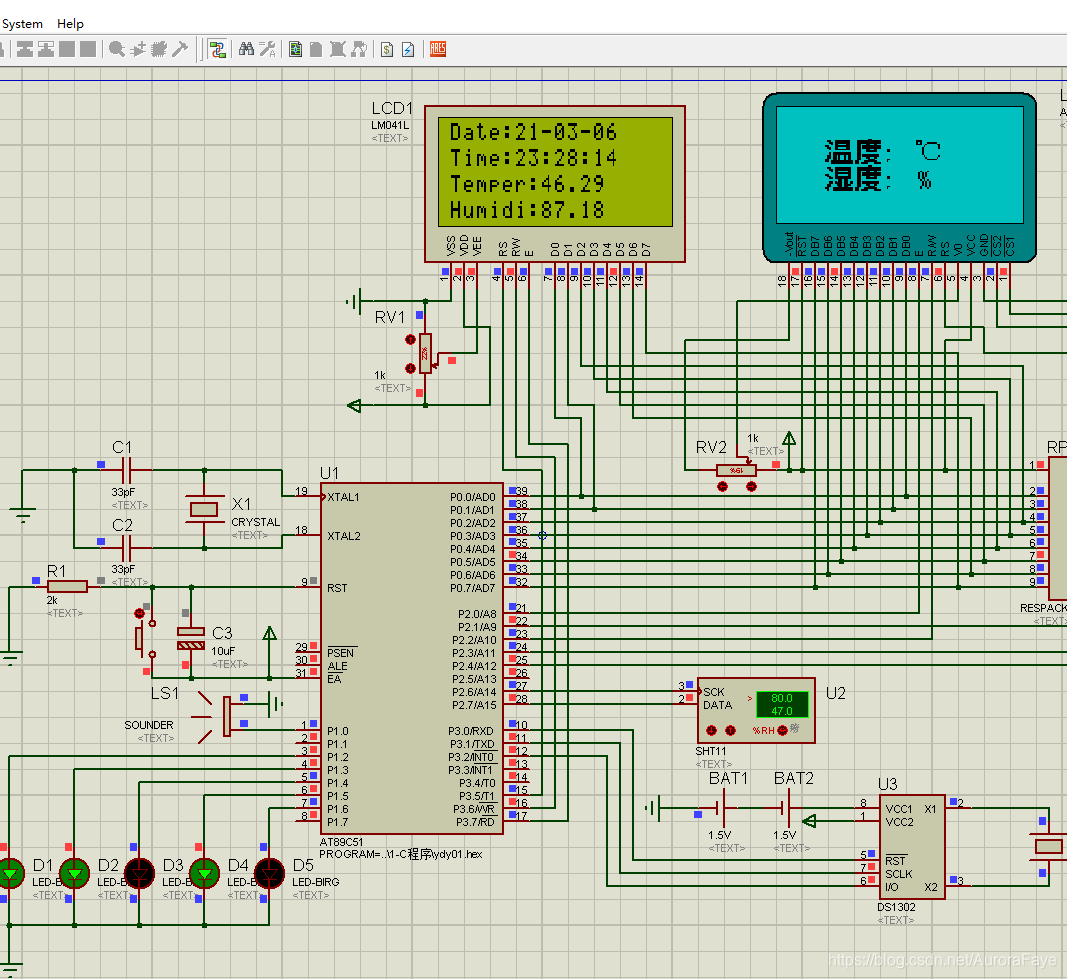
Task: Select the AT89C51 microcontroller U1 body
Action: [412, 659]
